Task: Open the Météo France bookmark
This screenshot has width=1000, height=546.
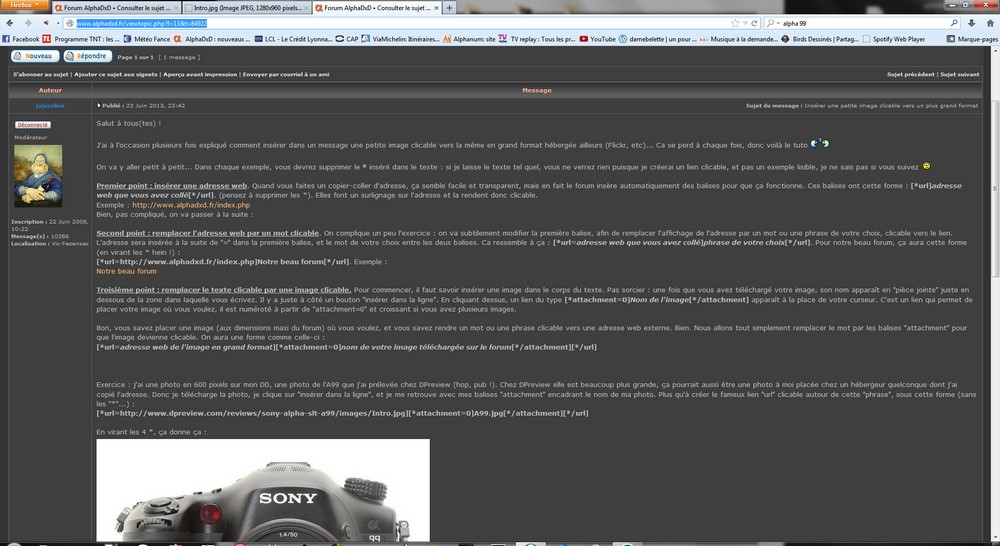Action: [x=147, y=39]
